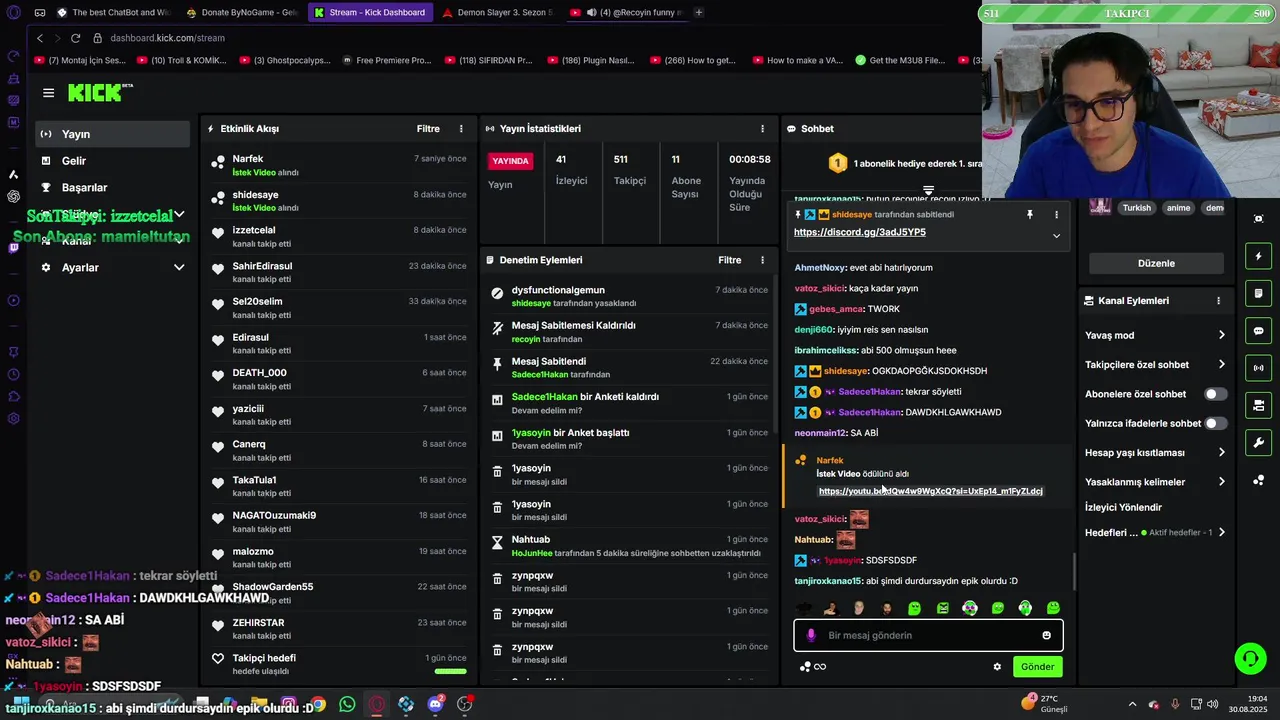The width and height of the screenshot is (1280, 720).
Task: Open chat settings gear icon
Action: pos(997,667)
